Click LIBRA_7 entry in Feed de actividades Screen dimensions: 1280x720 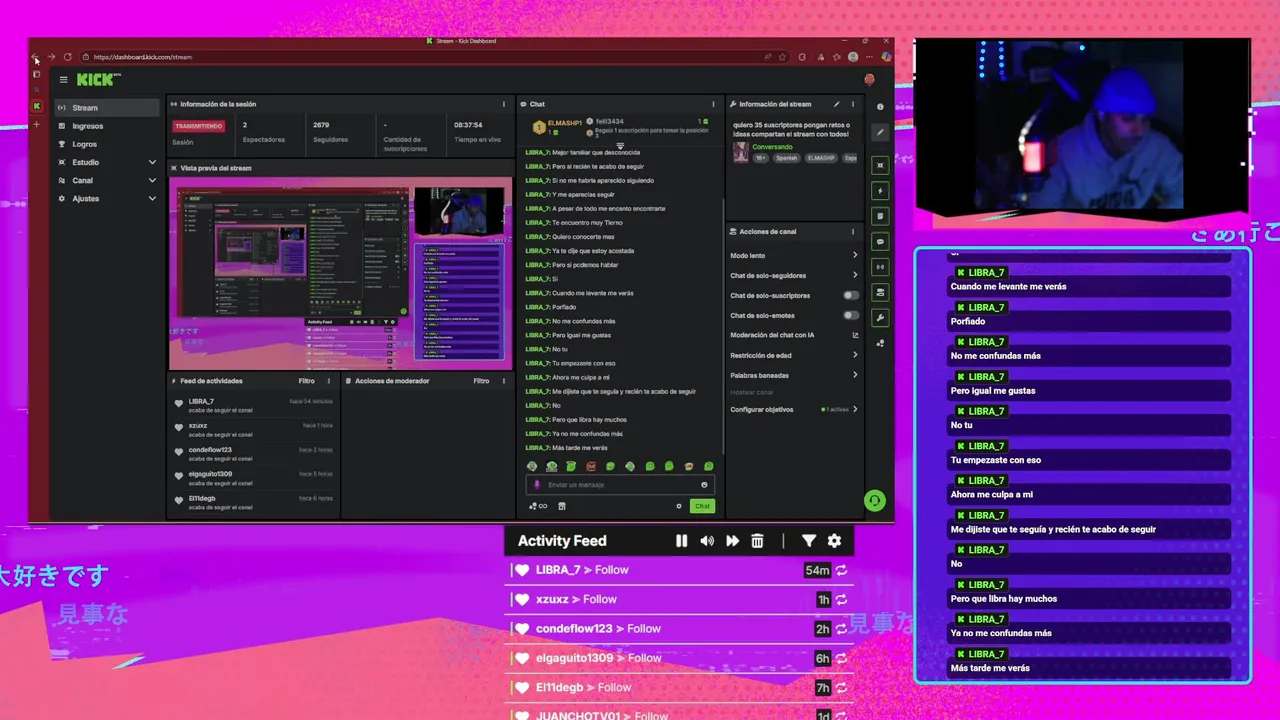click(x=253, y=405)
